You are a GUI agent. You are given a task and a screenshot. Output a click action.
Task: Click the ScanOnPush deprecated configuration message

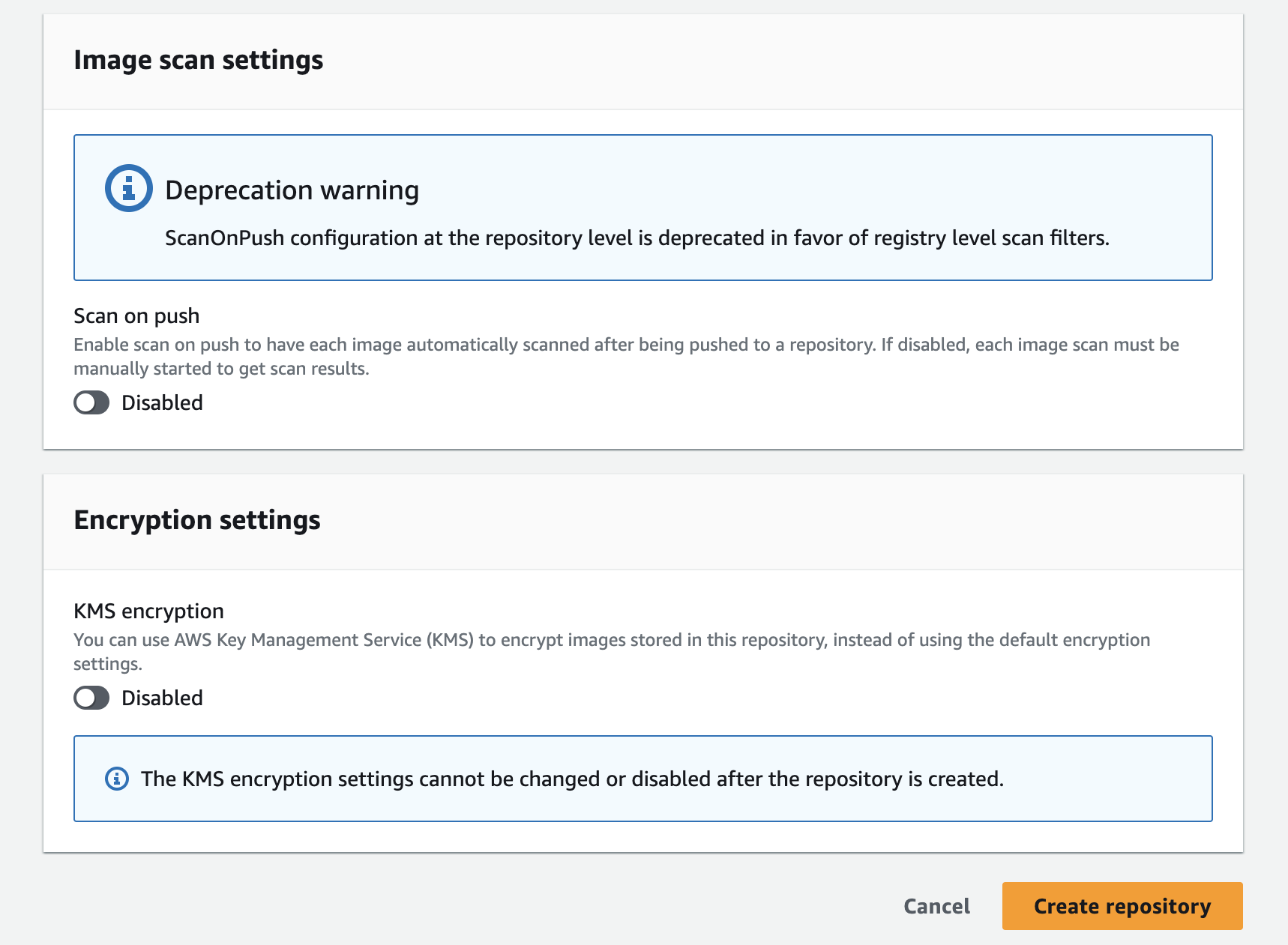pos(637,238)
